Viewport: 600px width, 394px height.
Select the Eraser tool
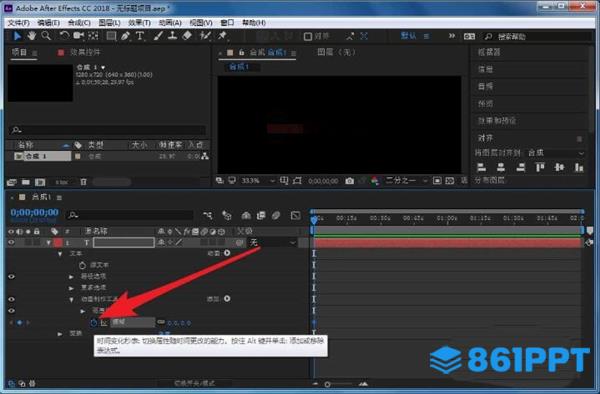187,36
